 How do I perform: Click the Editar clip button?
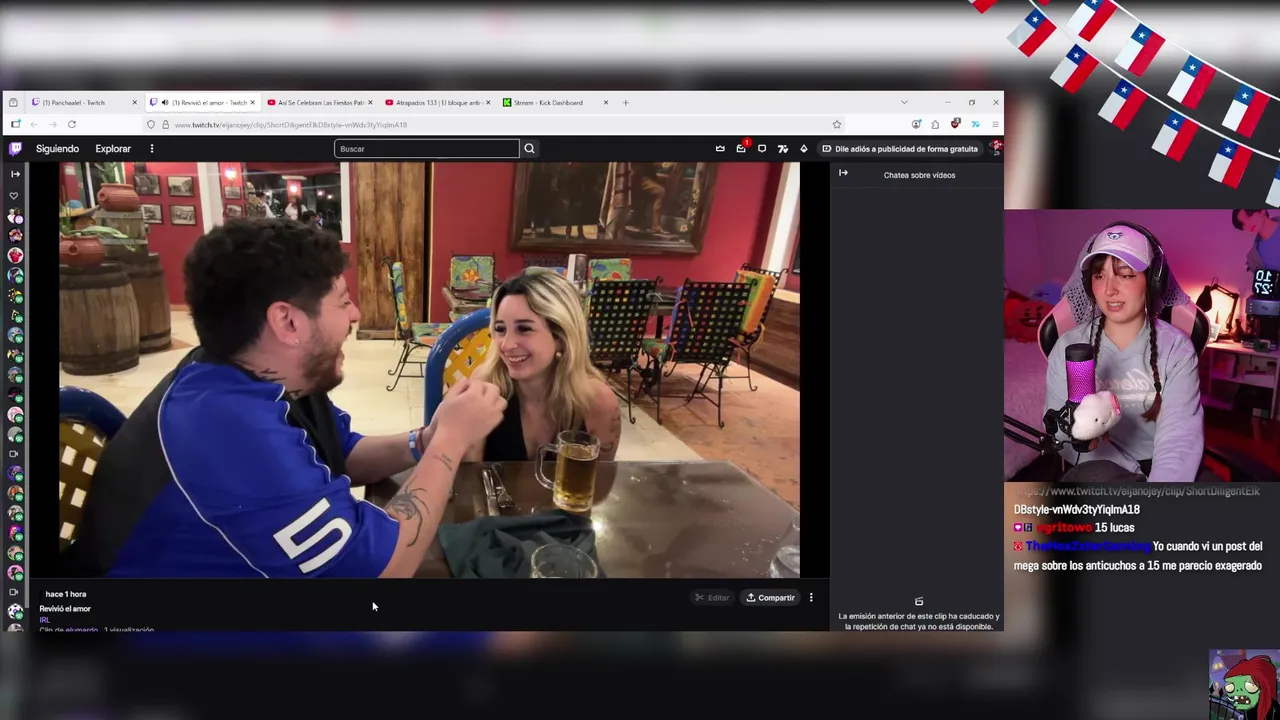point(712,598)
